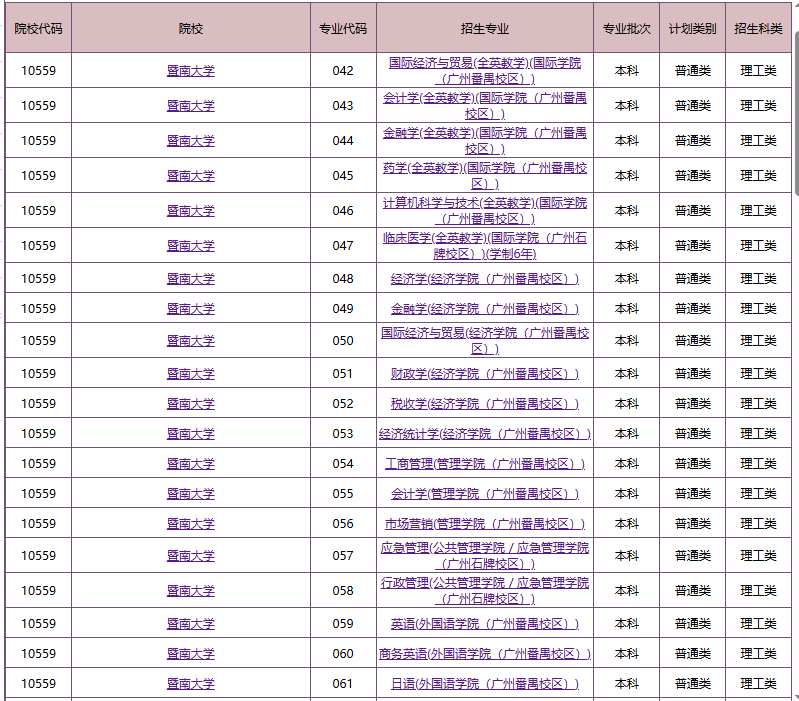Open major link 临床医学(全英教学) 学制6年
This screenshot has height=701, width=799.
(485, 246)
